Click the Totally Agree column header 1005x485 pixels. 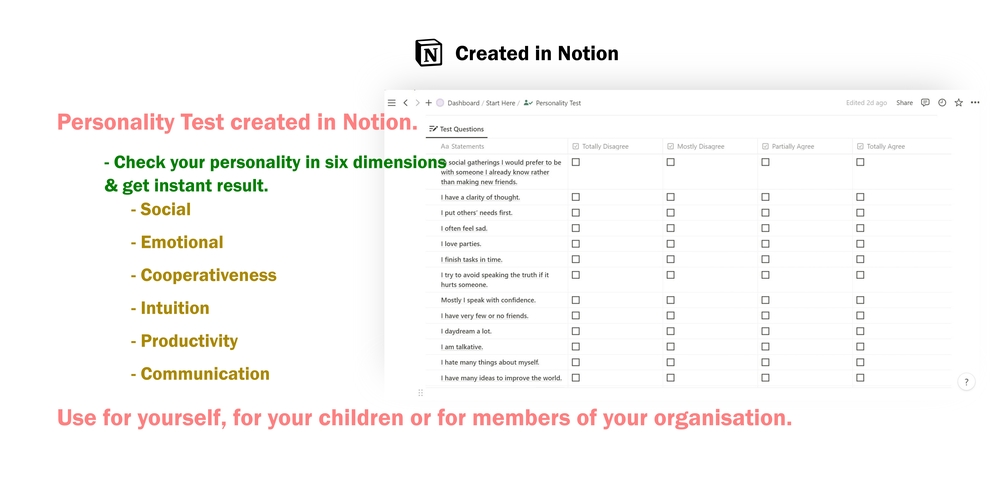click(881, 147)
